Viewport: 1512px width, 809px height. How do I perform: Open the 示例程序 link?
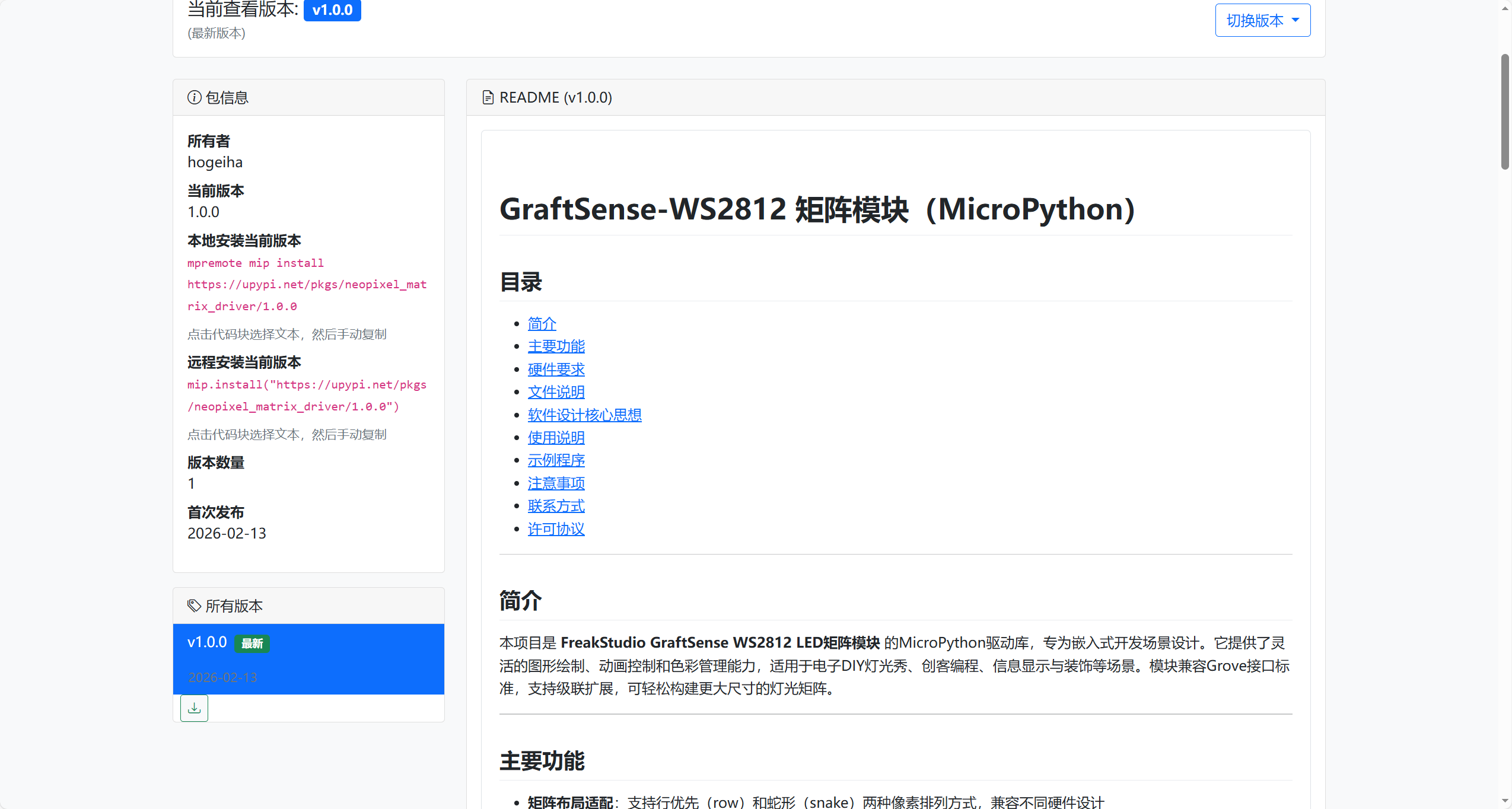556,460
